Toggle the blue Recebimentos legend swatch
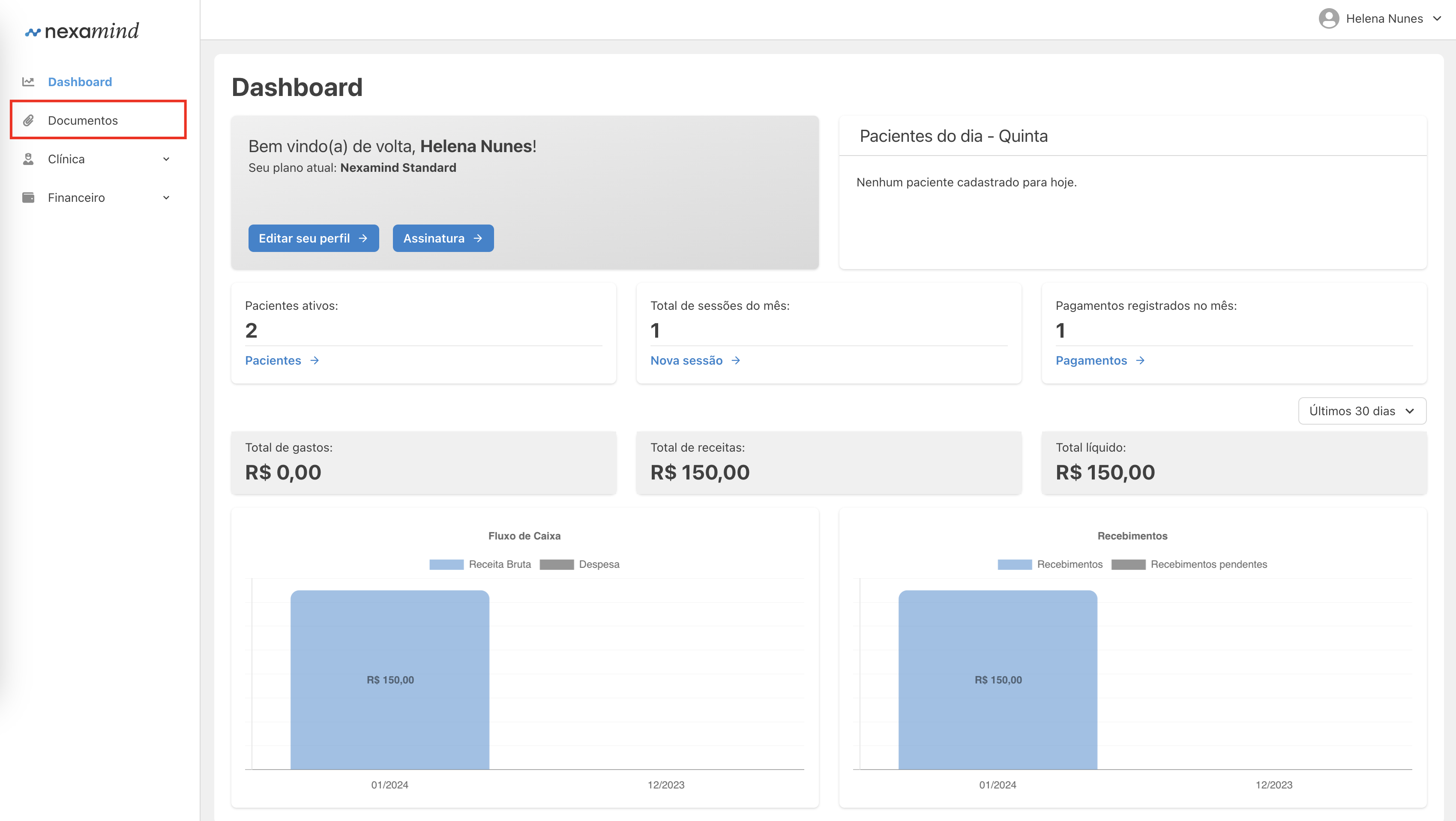 (1015, 564)
